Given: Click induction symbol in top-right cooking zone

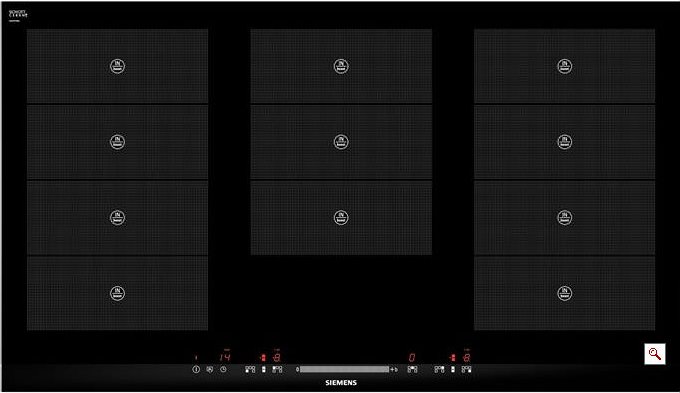Looking at the screenshot, I should 565,66.
